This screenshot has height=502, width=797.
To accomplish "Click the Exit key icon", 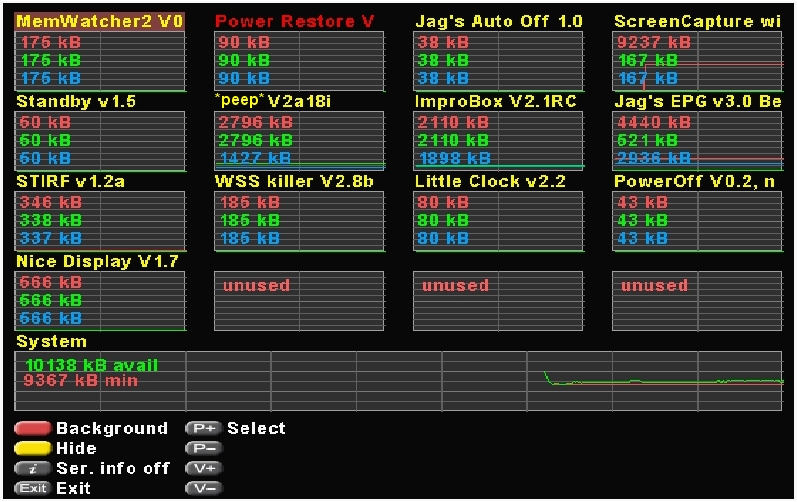I will 33,488.
